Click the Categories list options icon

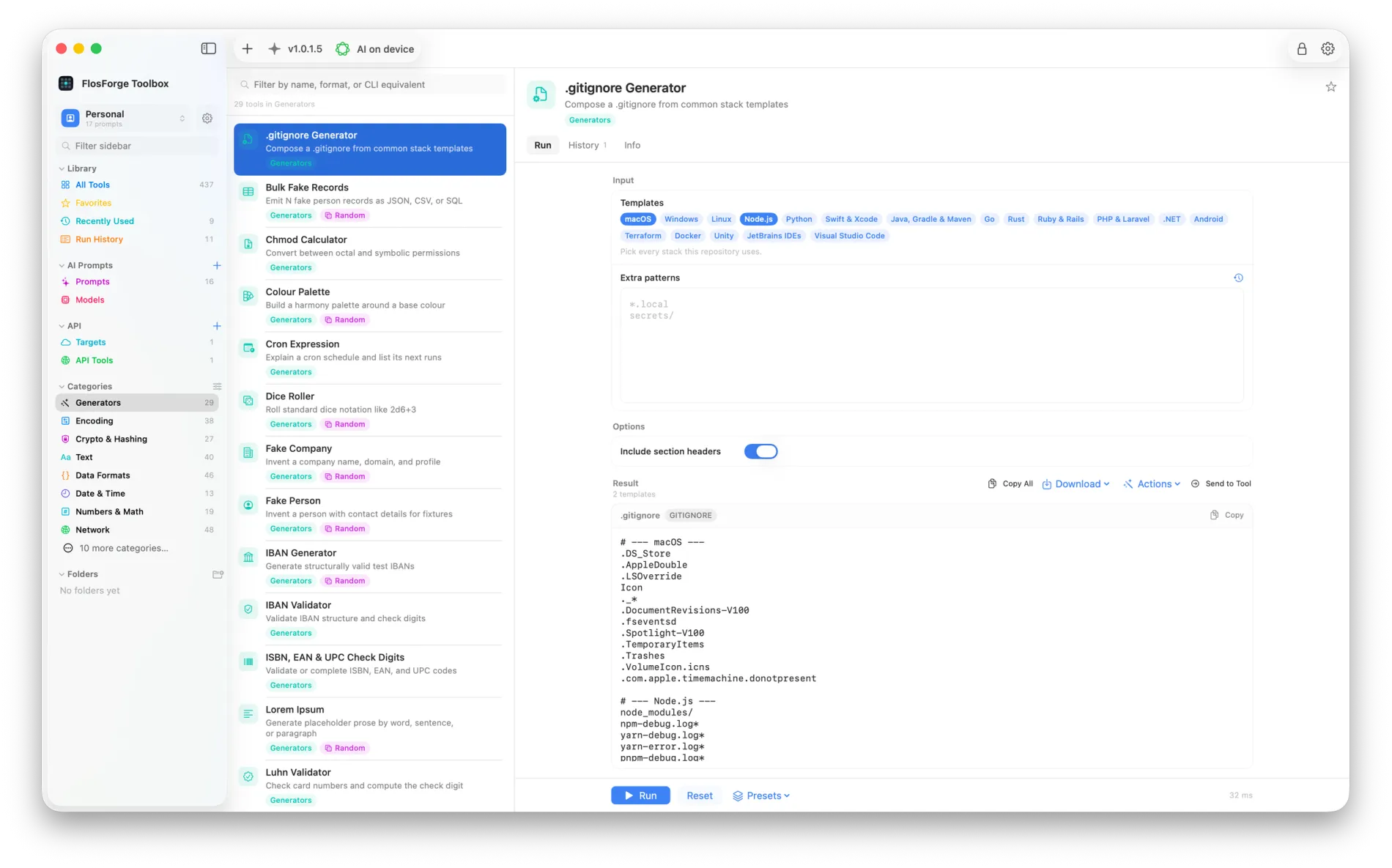(x=217, y=386)
